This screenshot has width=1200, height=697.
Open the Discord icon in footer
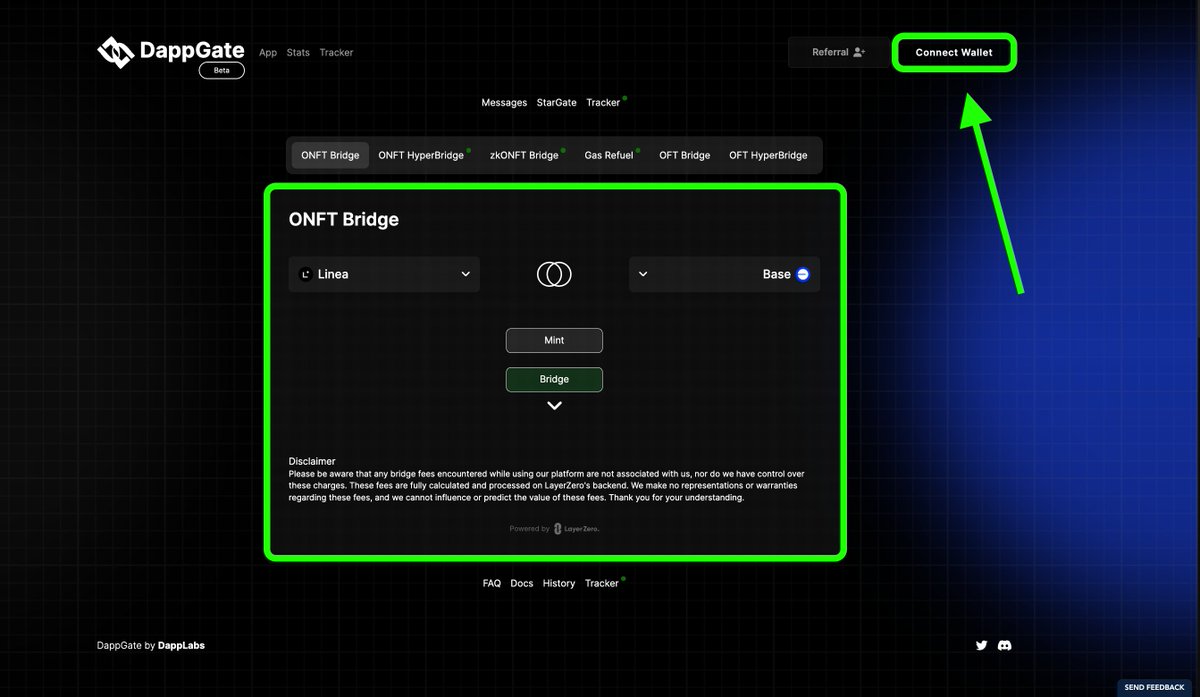pos(1005,645)
